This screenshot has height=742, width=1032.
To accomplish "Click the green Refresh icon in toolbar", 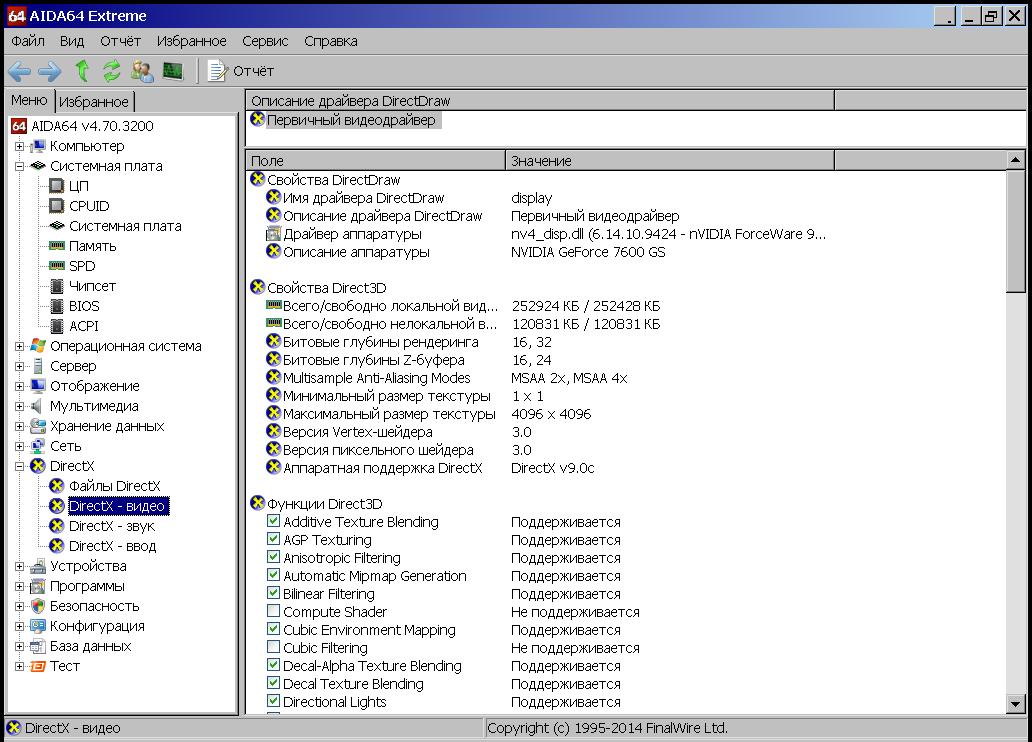I will click(111, 71).
